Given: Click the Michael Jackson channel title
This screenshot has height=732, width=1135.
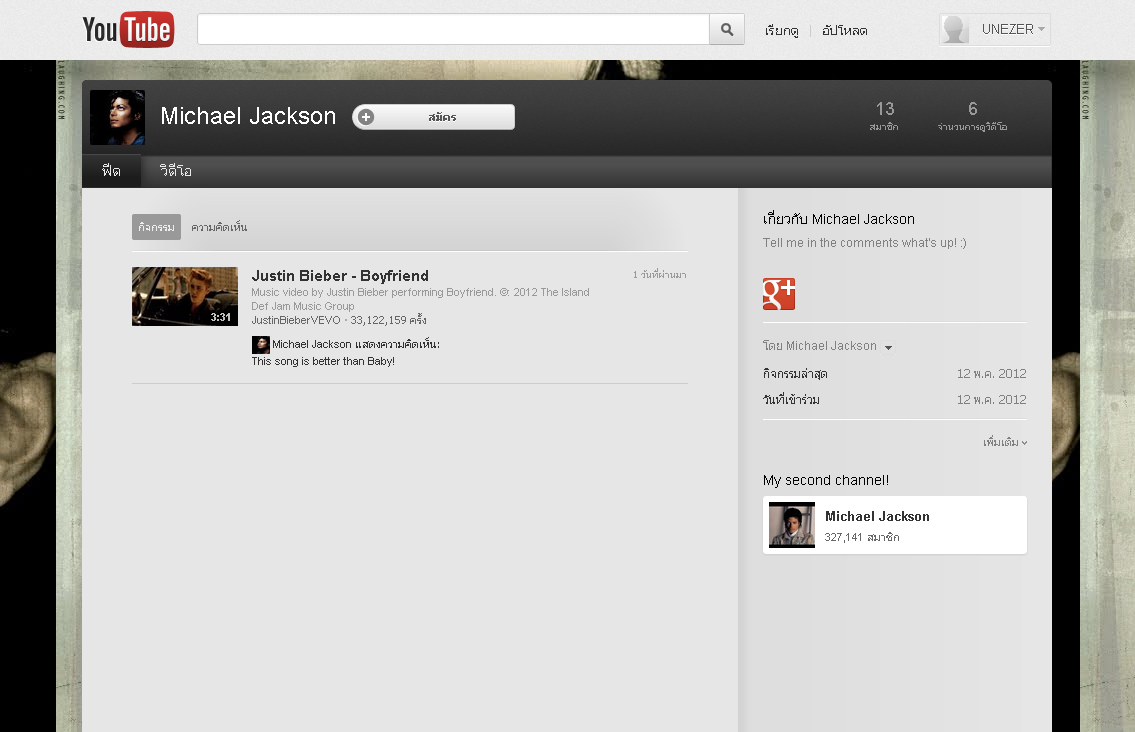Looking at the screenshot, I should [248, 117].
